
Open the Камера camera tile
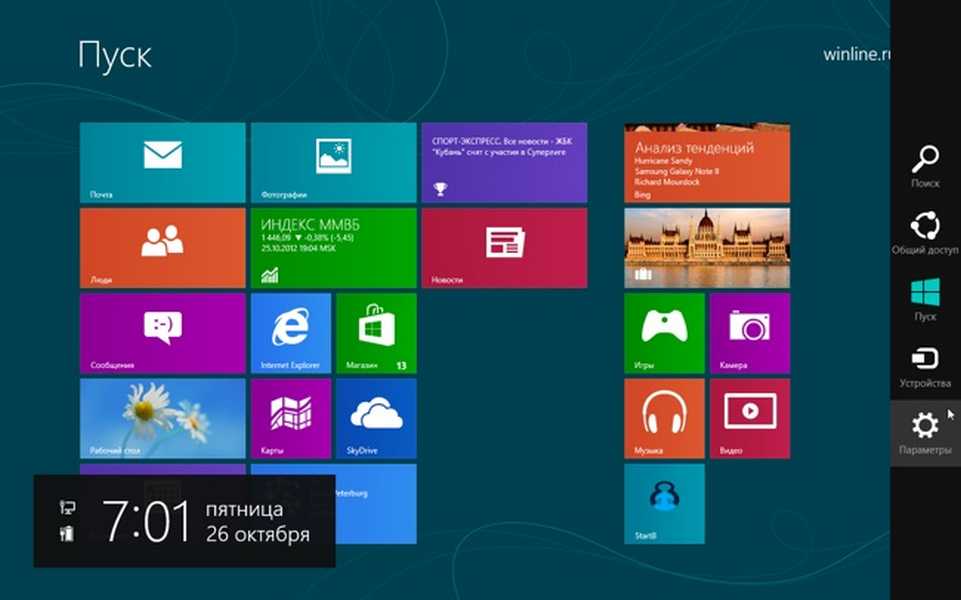coord(750,333)
